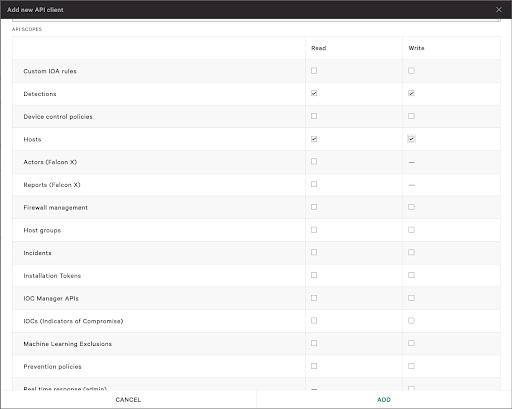
Task: Tick Read for Prevention policies
Action: click(314, 366)
